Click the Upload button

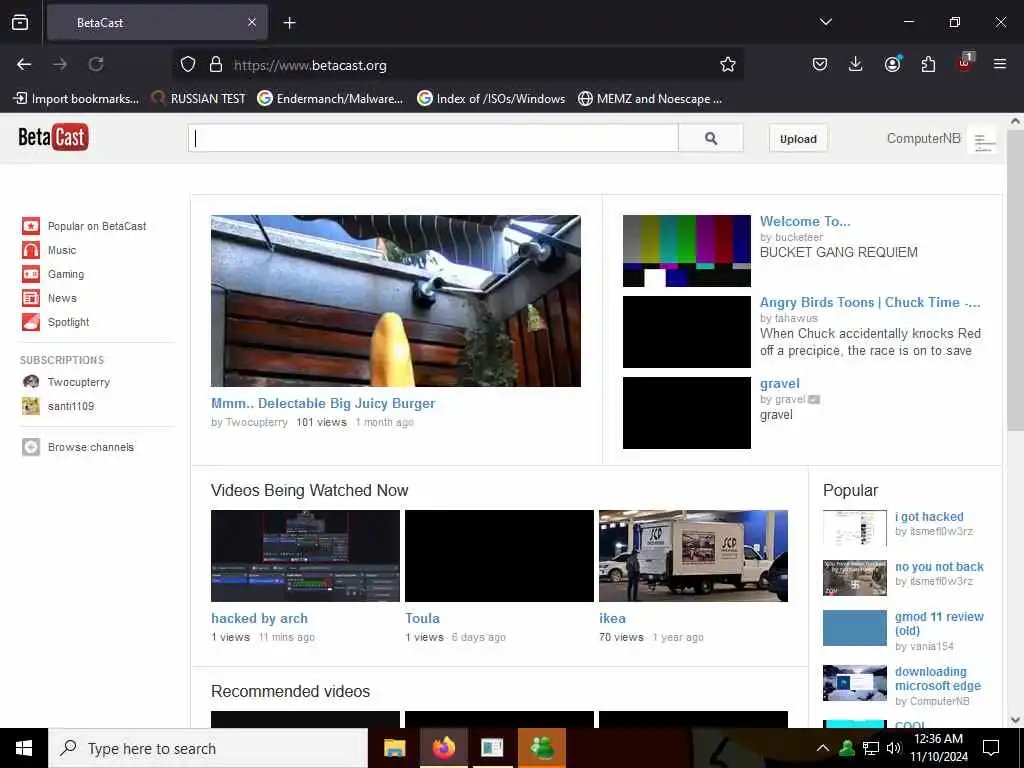(x=798, y=138)
